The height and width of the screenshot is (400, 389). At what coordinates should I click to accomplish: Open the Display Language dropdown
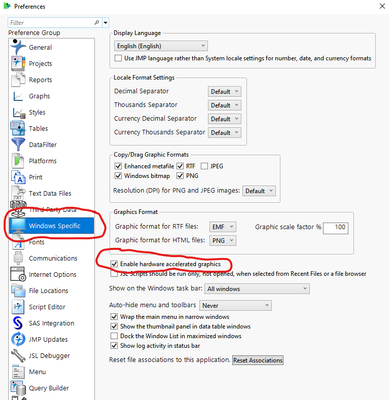pos(161,46)
